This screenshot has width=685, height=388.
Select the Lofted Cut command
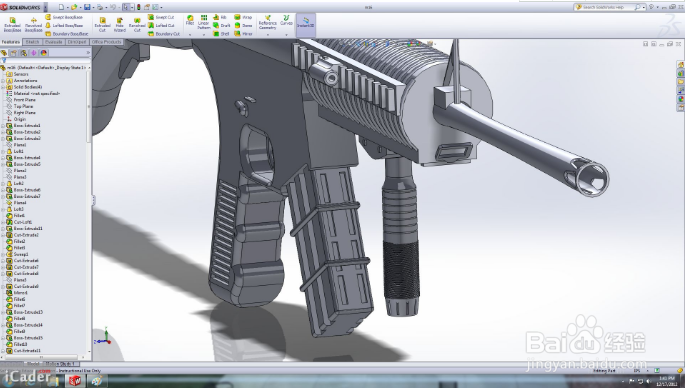(x=161, y=25)
